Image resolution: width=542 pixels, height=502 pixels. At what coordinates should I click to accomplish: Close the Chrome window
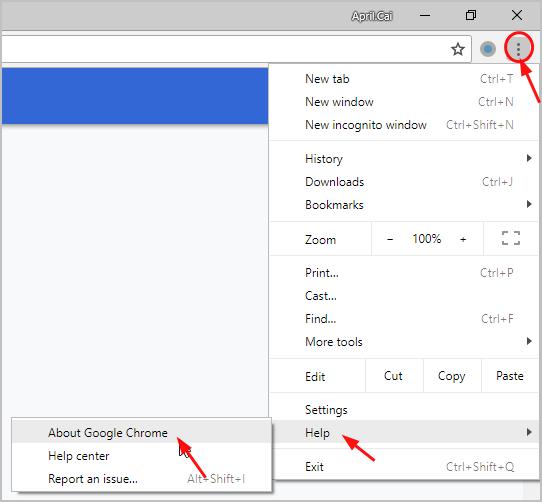point(517,15)
